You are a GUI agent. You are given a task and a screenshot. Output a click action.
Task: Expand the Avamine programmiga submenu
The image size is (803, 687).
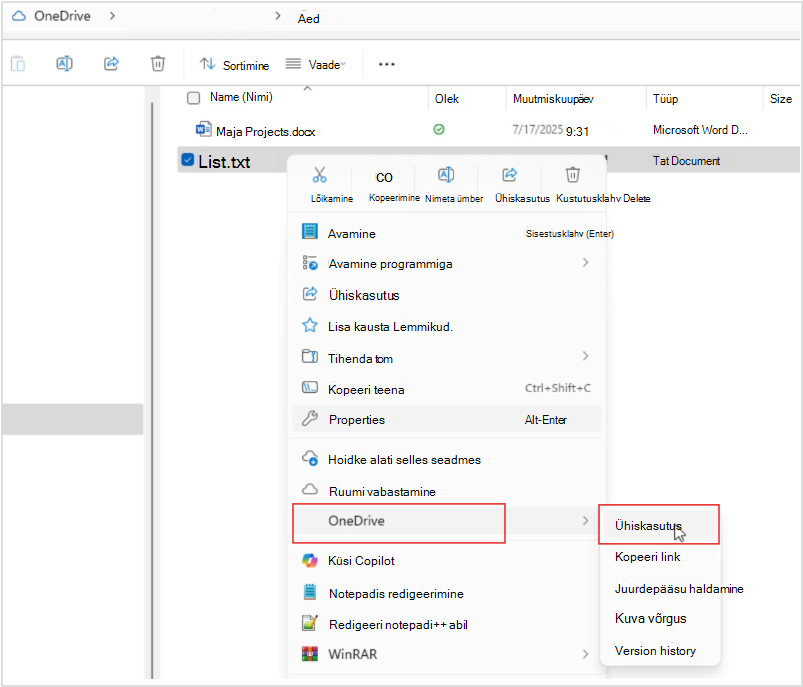click(x=446, y=263)
